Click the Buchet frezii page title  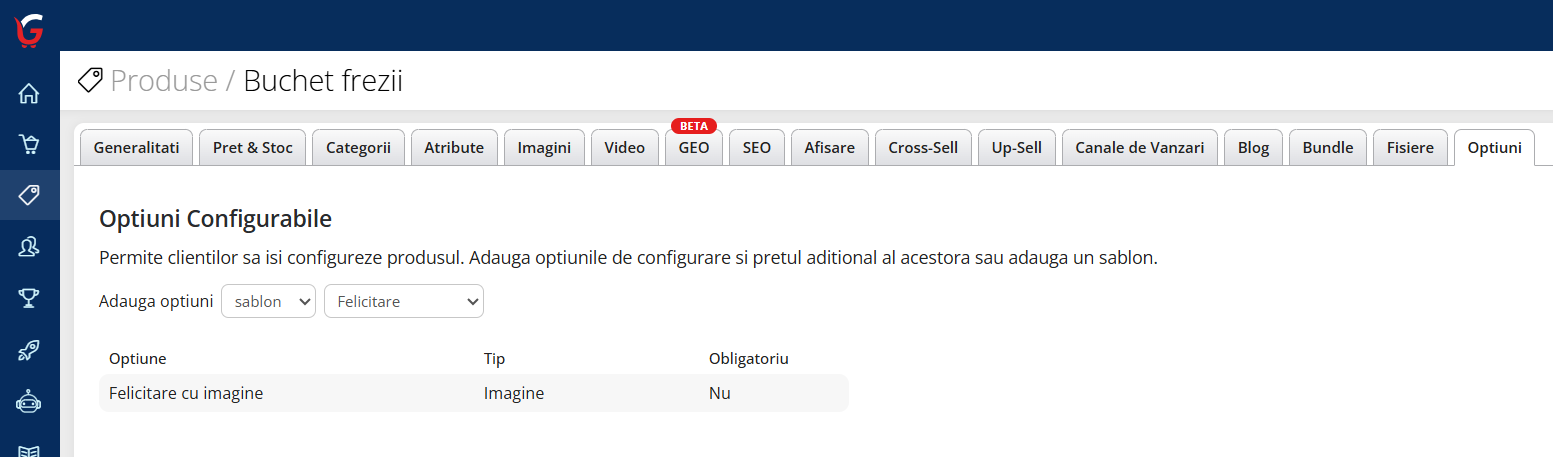point(323,81)
